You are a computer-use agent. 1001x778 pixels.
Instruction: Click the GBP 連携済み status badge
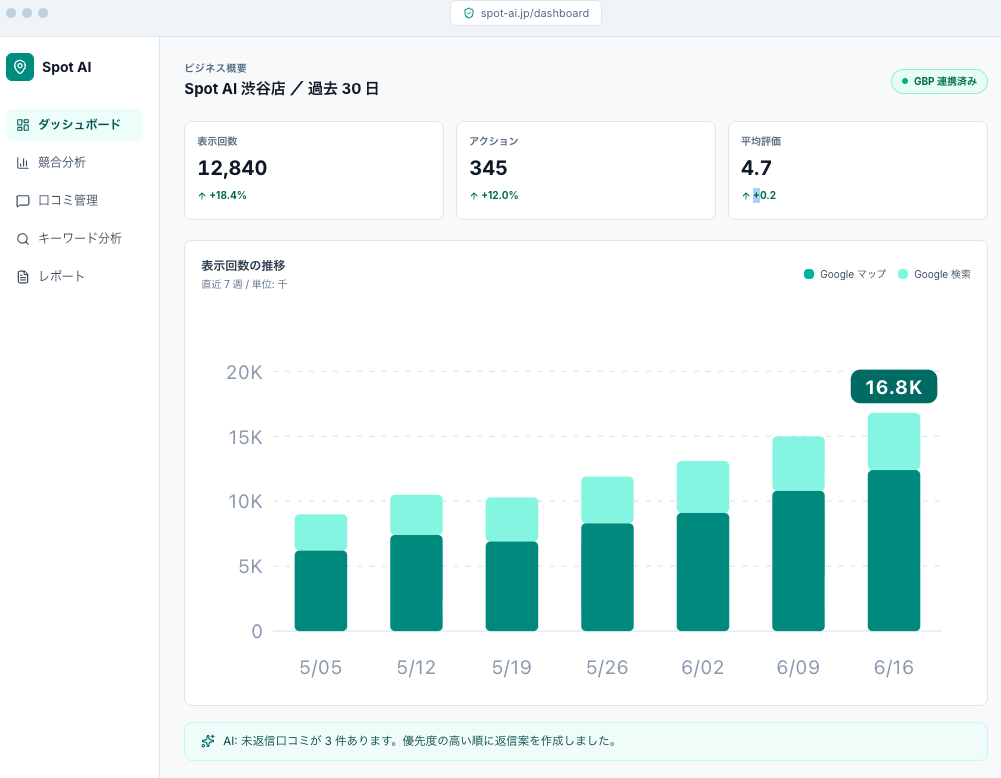tap(939, 81)
